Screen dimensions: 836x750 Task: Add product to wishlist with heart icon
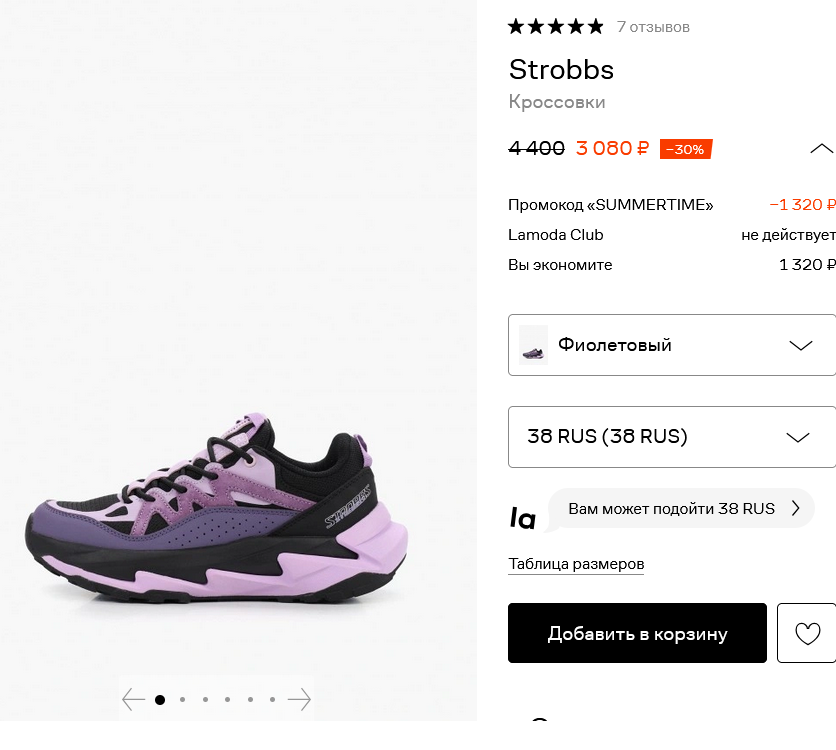[807, 633]
